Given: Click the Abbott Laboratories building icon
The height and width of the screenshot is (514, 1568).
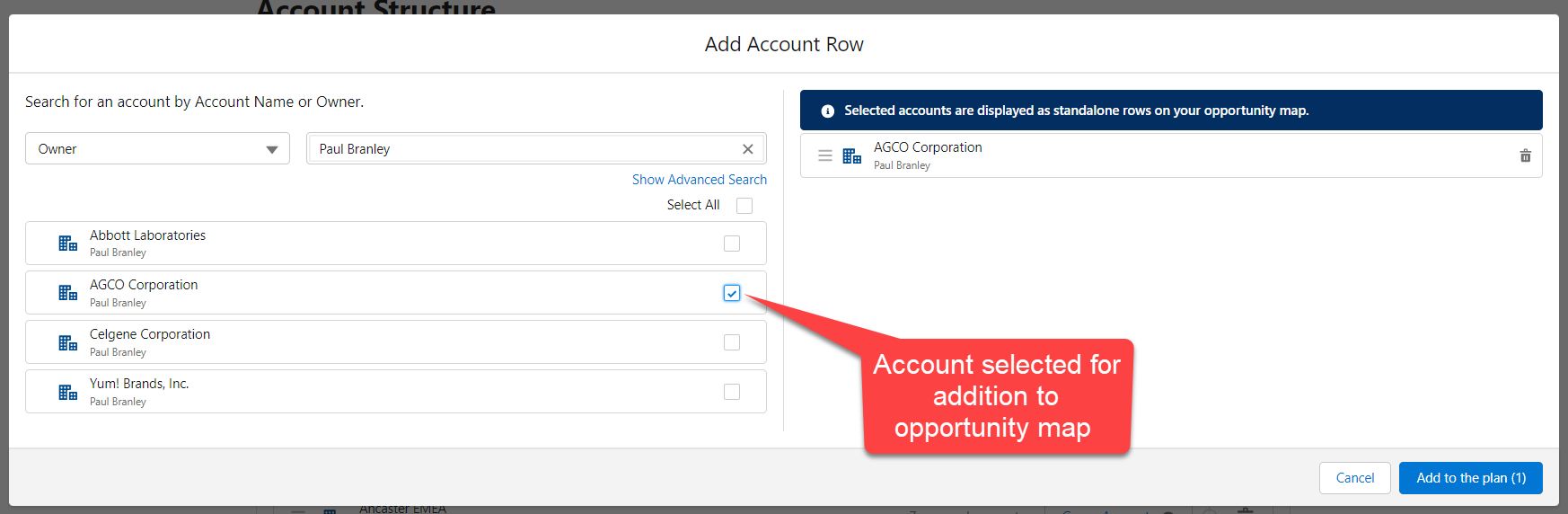Looking at the screenshot, I should click(67, 244).
